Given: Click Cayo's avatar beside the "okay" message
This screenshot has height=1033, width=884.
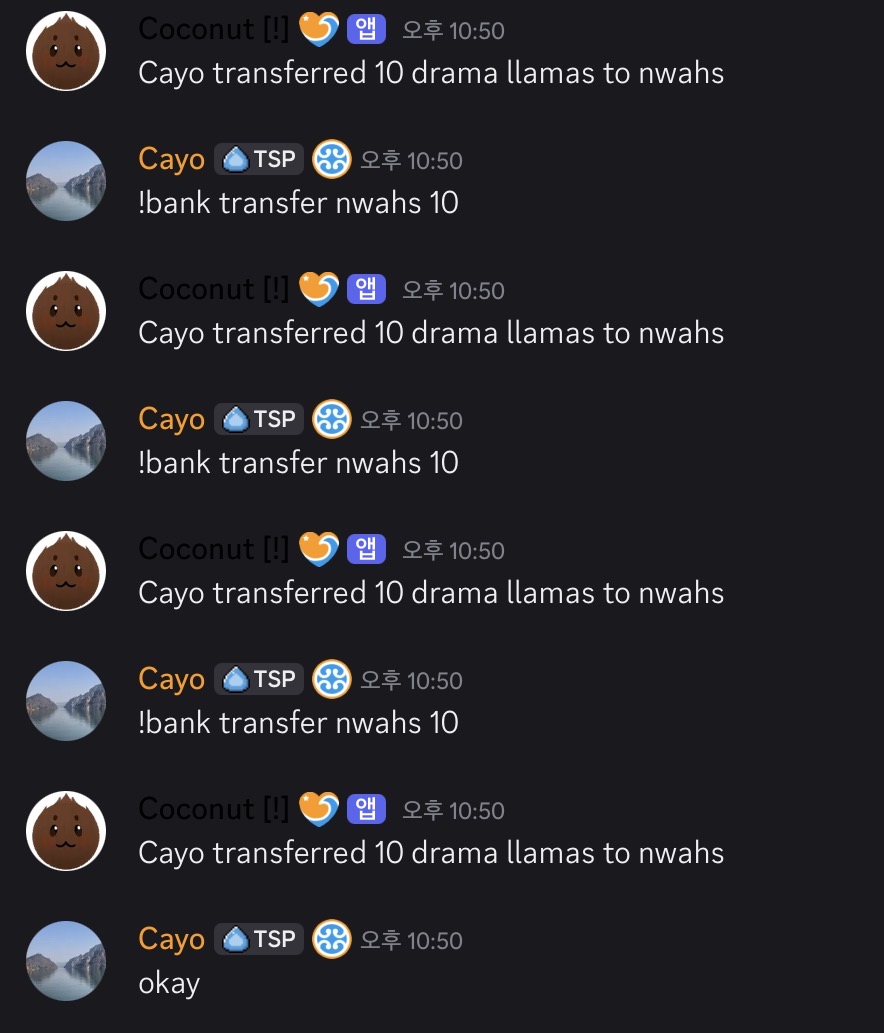Looking at the screenshot, I should coord(66,960).
